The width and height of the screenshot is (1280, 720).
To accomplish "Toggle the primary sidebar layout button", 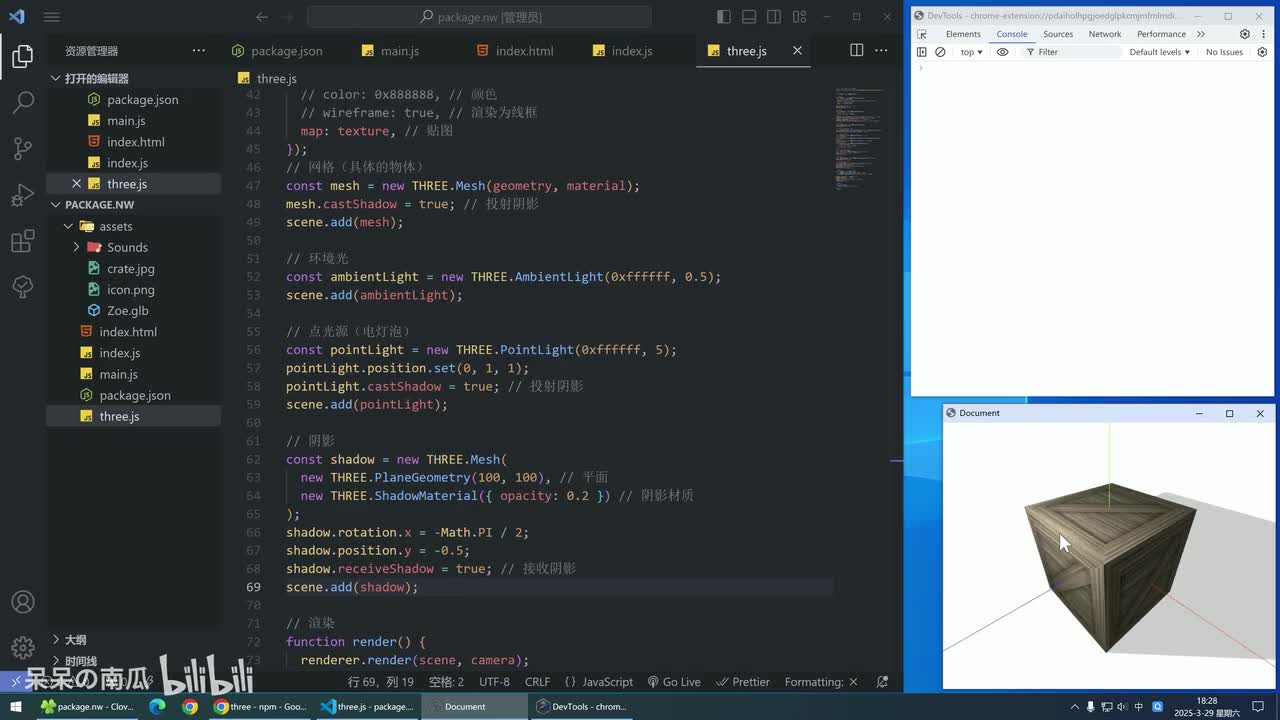I will click(724, 17).
